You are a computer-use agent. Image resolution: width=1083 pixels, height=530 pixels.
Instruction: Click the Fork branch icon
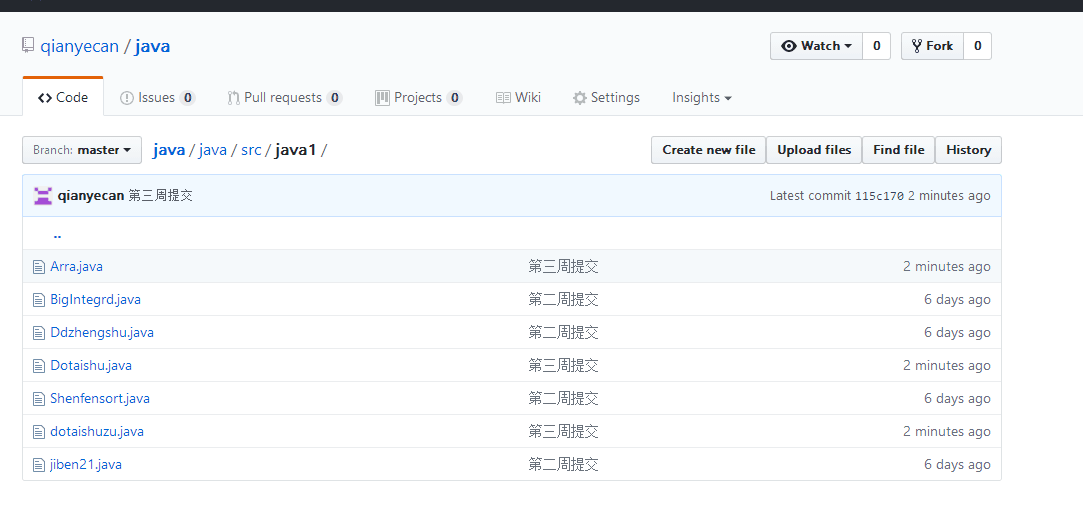[917, 46]
